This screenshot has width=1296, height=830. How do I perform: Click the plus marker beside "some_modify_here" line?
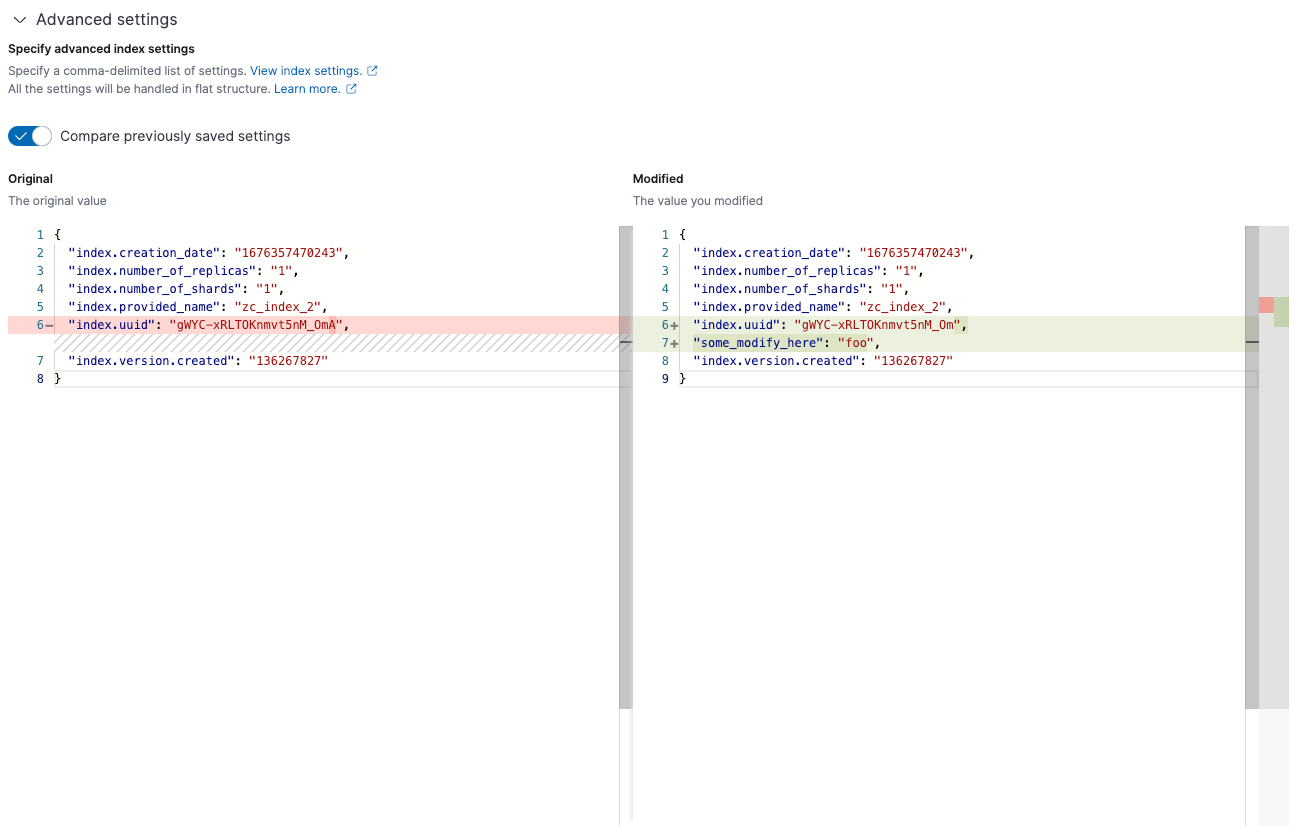pyautogui.click(x=675, y=342)
